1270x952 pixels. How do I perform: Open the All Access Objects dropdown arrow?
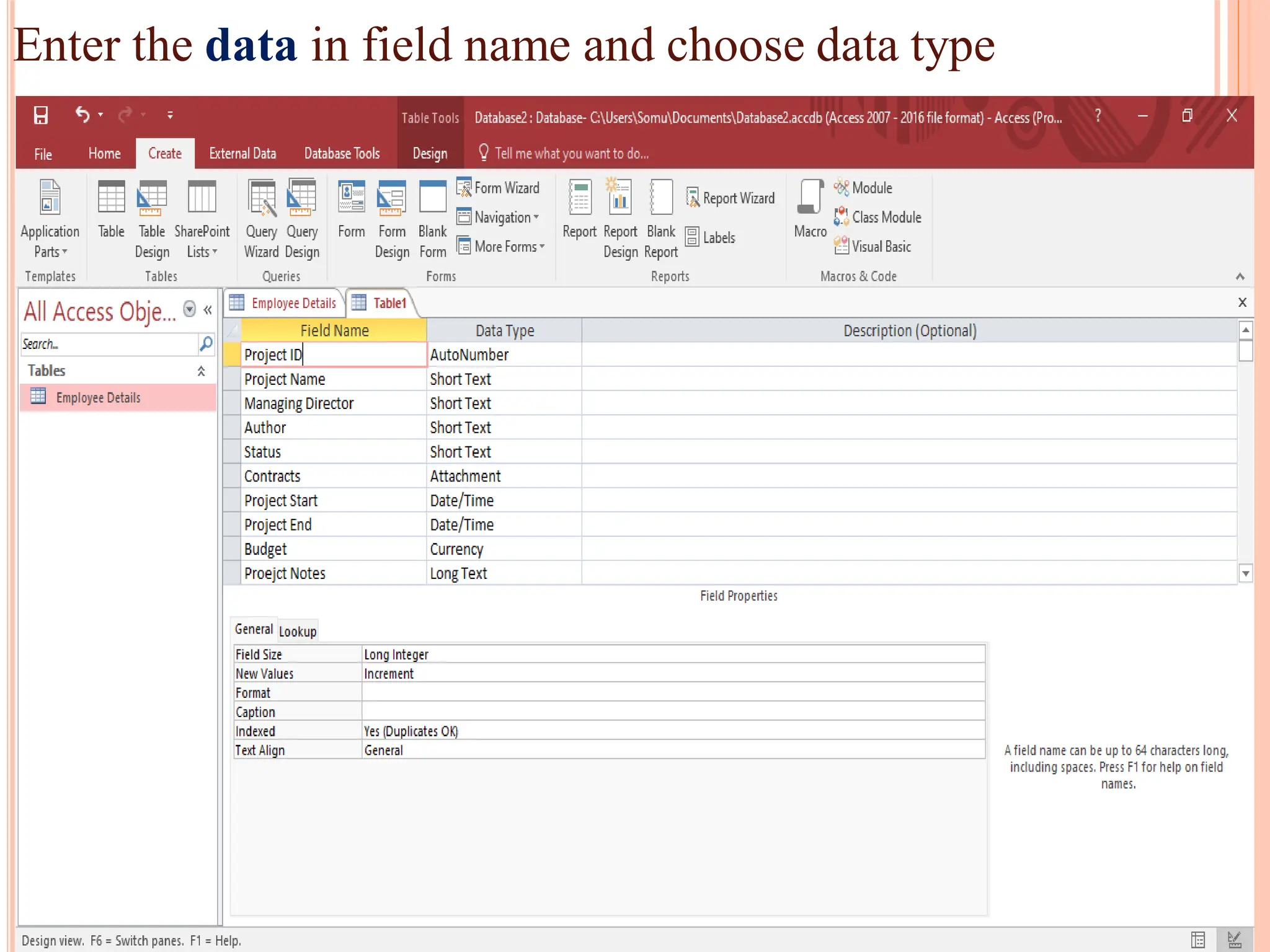pyautogui.click(x=190, y=309)
